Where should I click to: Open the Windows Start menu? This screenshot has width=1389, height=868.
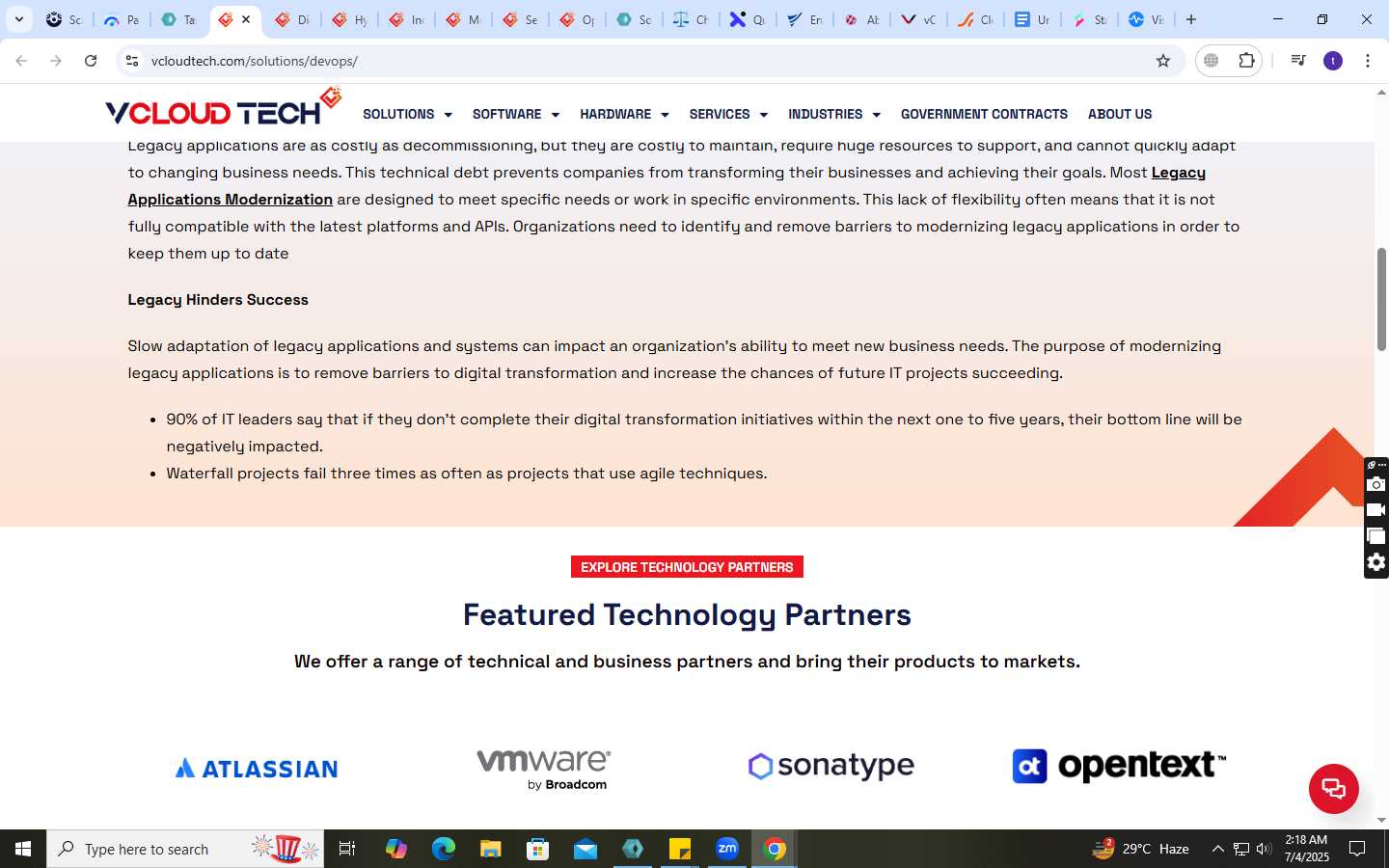pos(23,849)
